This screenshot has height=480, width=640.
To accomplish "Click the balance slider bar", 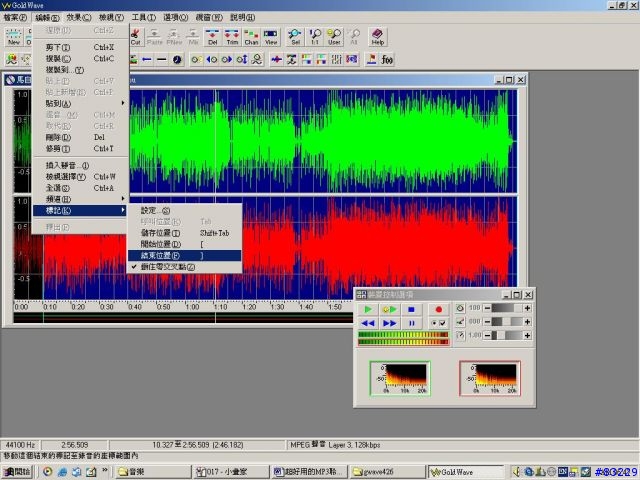I will pyautogui.click(x=507, y=322).
